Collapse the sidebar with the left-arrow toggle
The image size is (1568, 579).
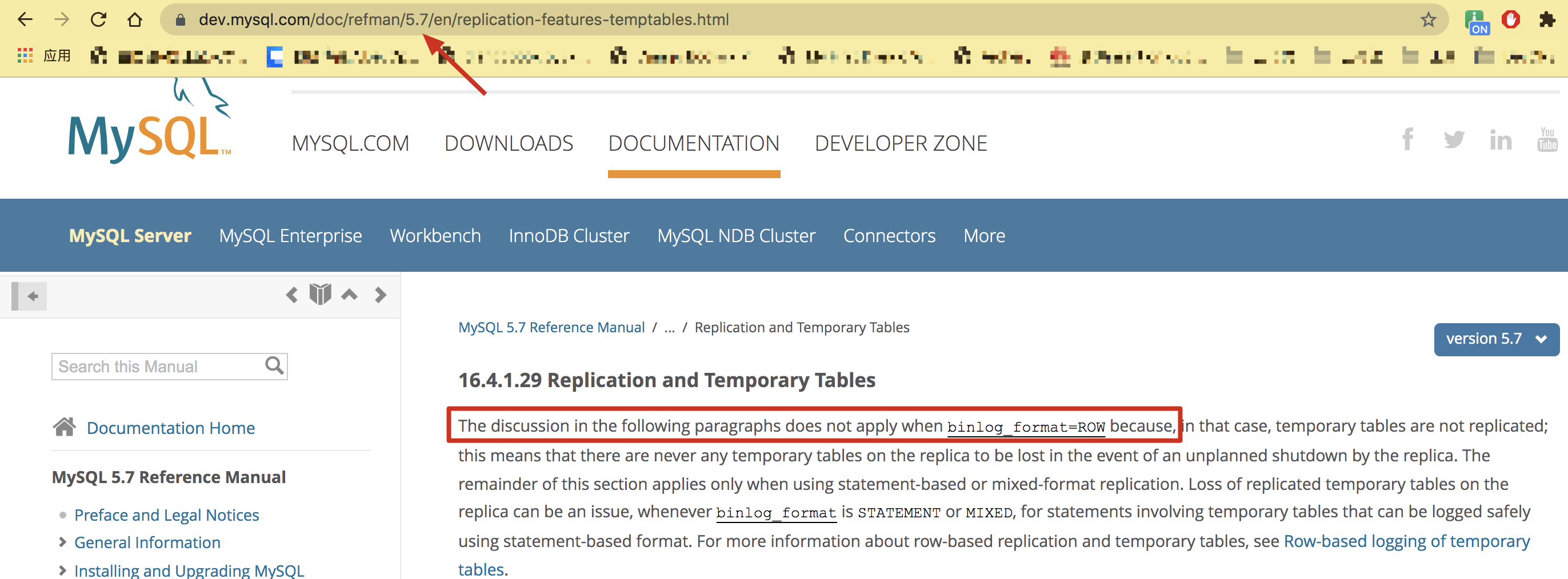tap(29, 296)
